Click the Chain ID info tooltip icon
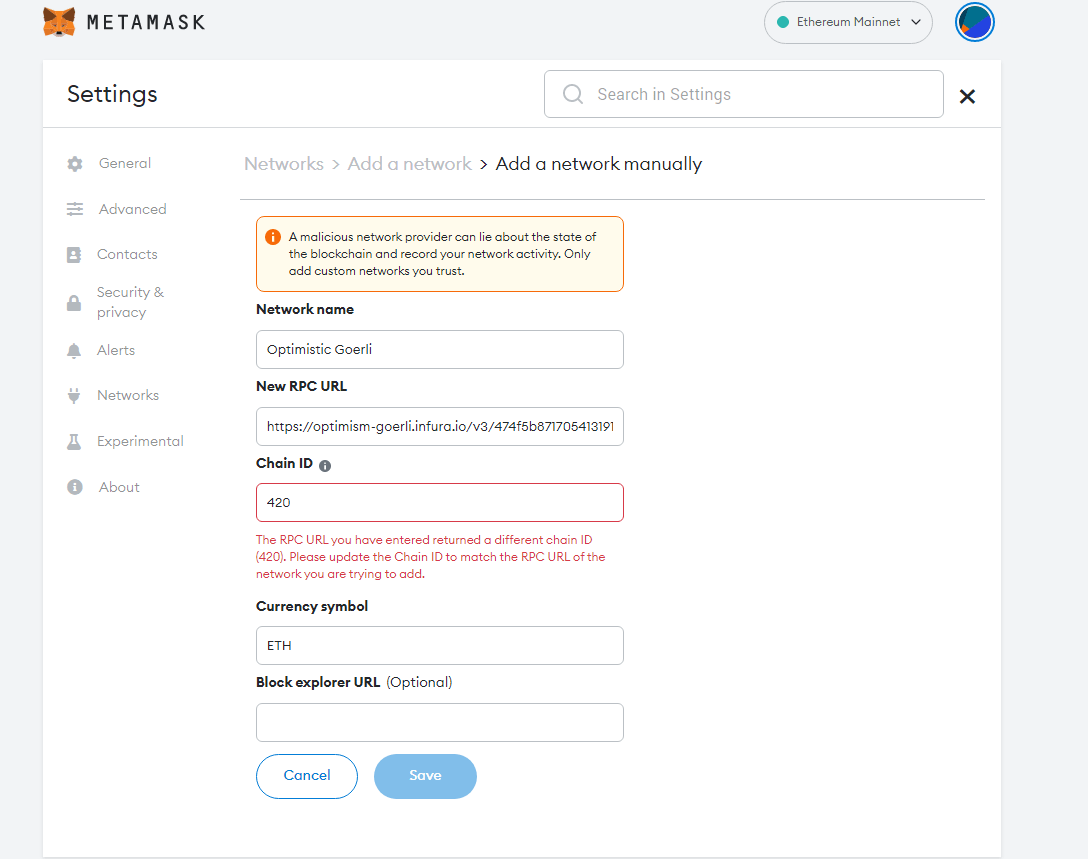The image size is (1088, 859). (x=325, y=466)
